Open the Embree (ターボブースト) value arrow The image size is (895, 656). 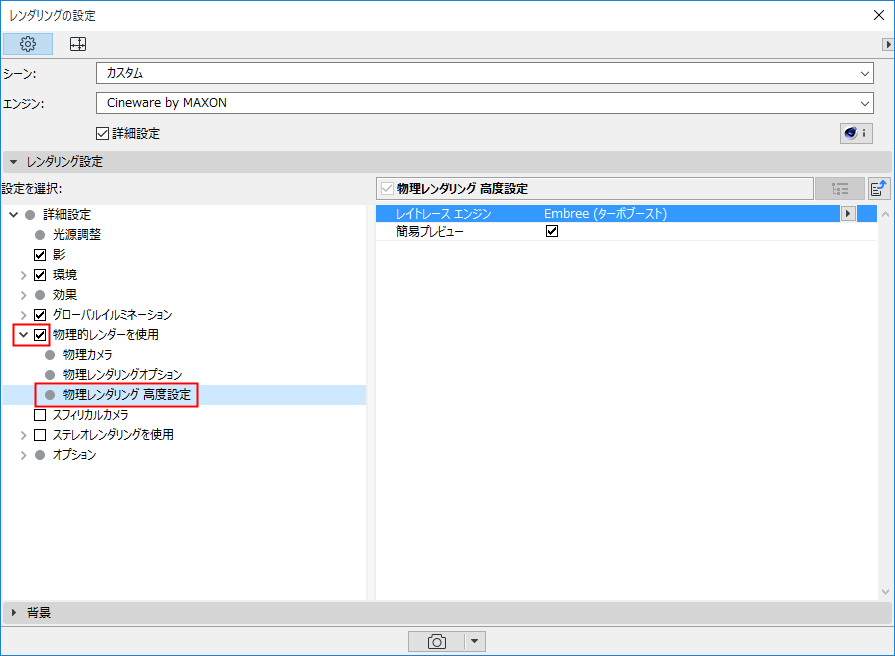[x=848, y=214]
